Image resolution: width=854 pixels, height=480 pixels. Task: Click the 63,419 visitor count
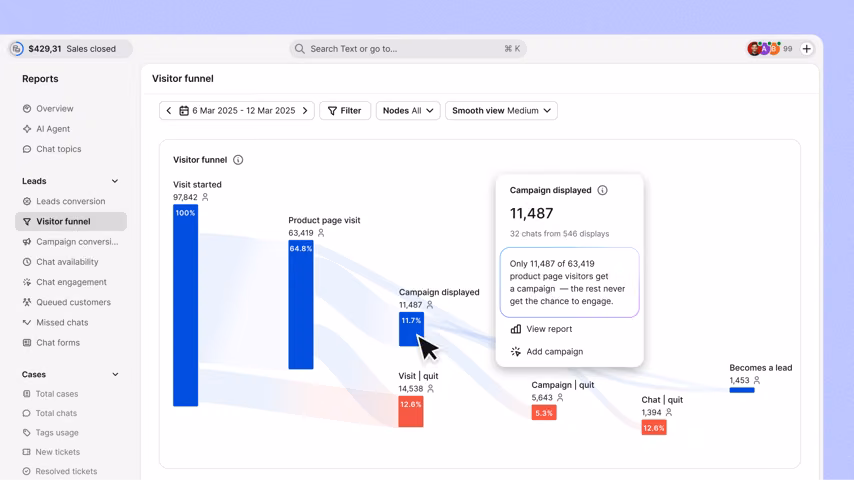301,233
